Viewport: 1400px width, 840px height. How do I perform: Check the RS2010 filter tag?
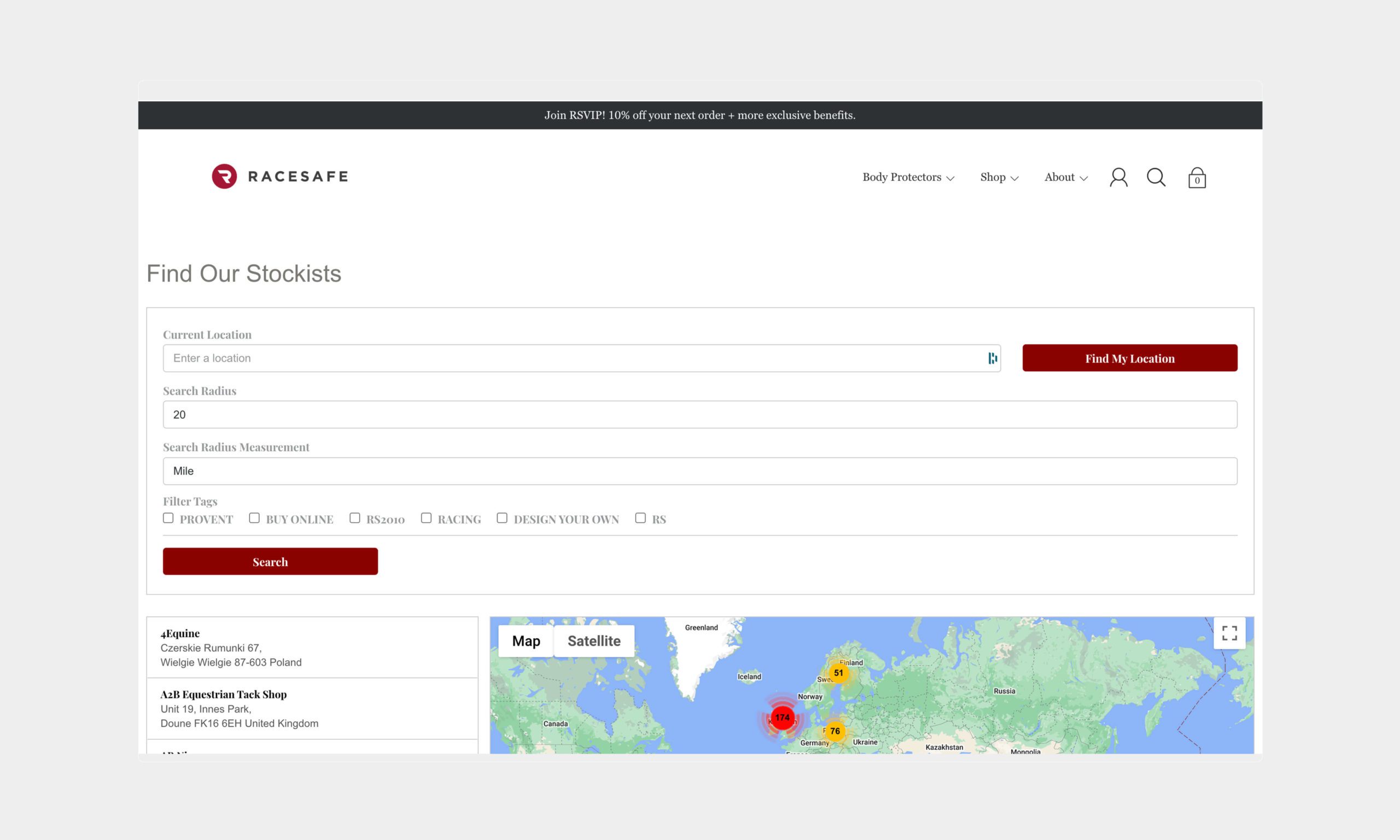pos(355,518)
